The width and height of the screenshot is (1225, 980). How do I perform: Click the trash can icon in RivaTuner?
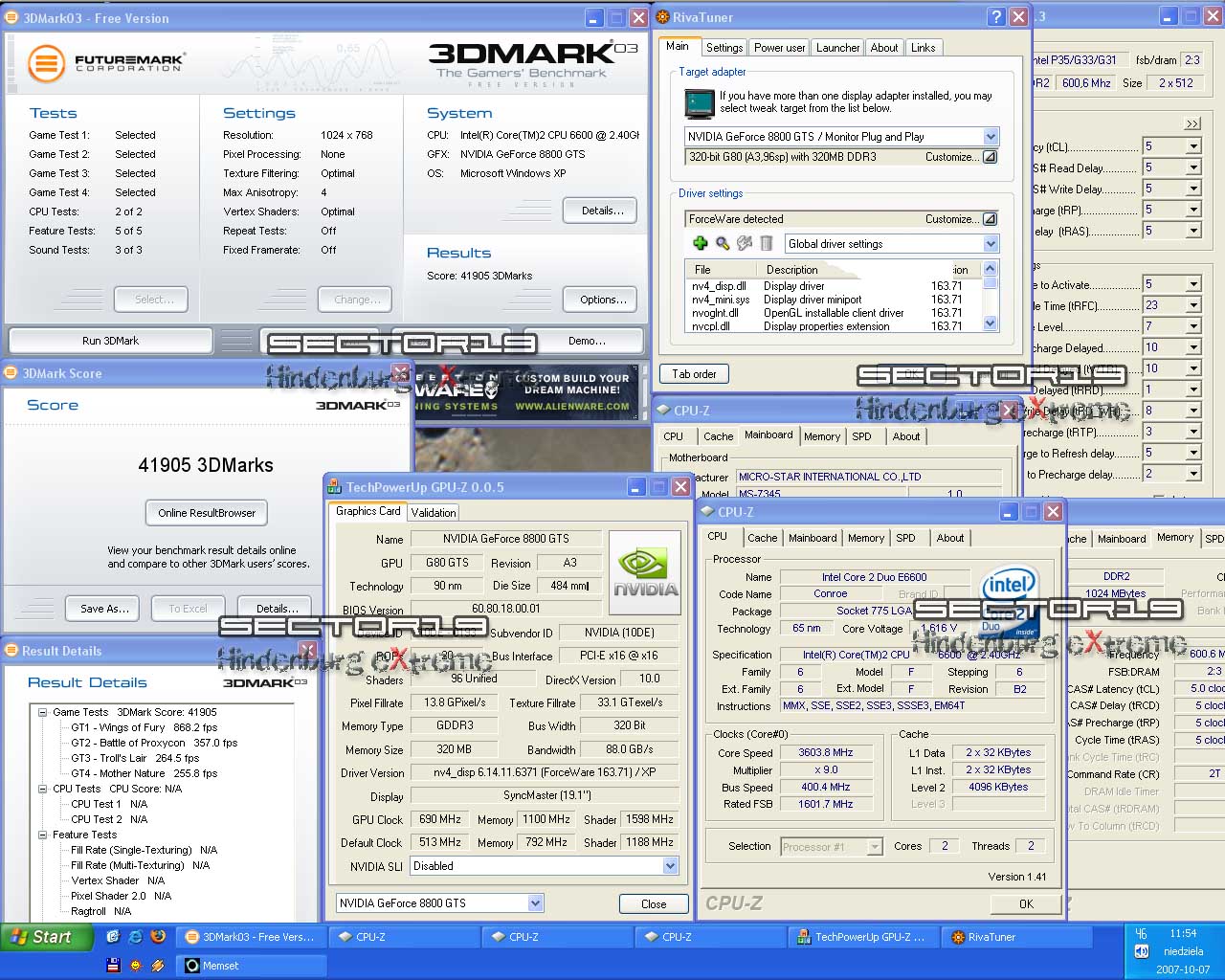point(766,243)
